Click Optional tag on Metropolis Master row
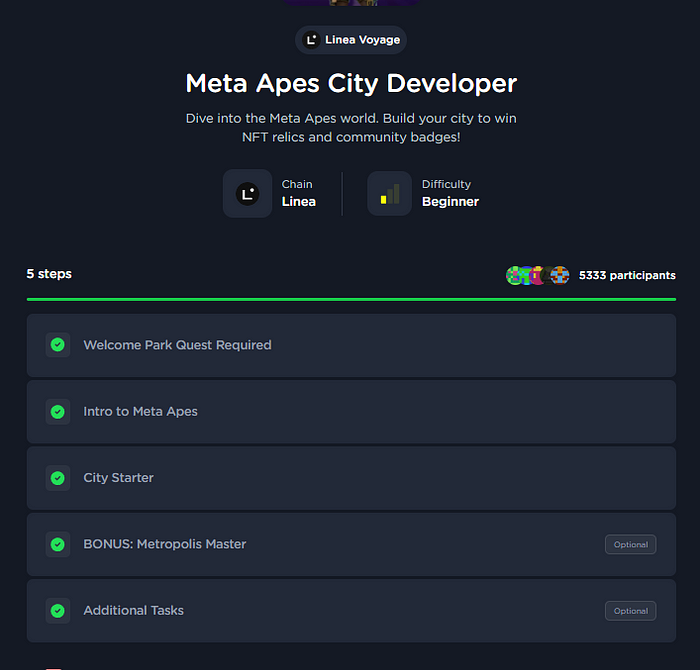Viewport: 700px width, 670px height. tap(630, 545)
